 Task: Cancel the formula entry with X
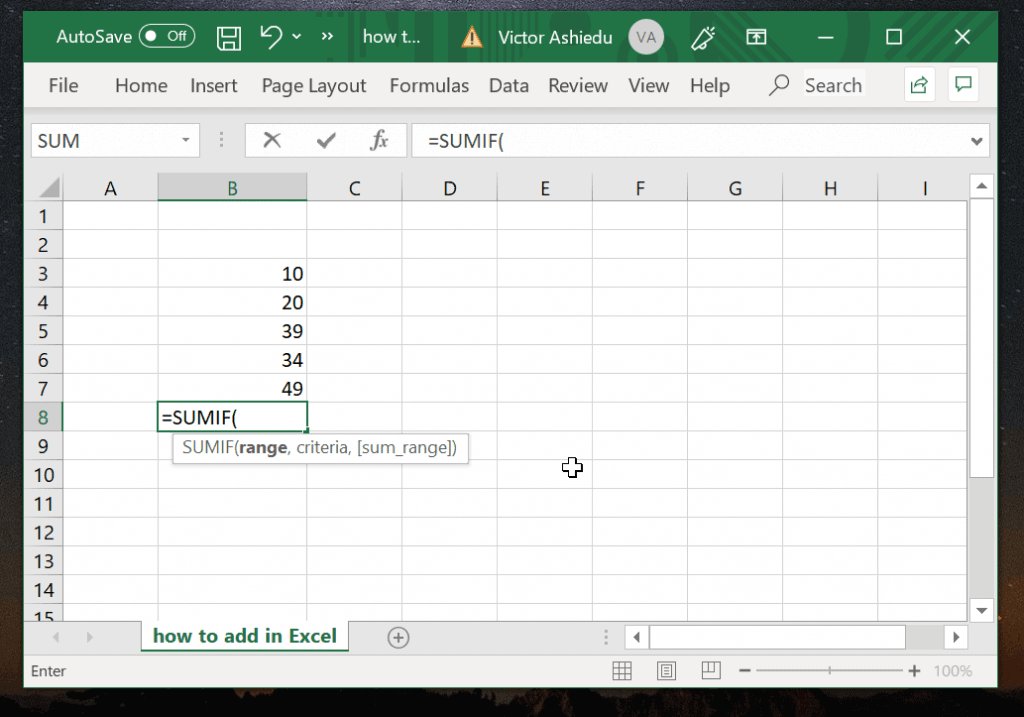pos(272,140)
